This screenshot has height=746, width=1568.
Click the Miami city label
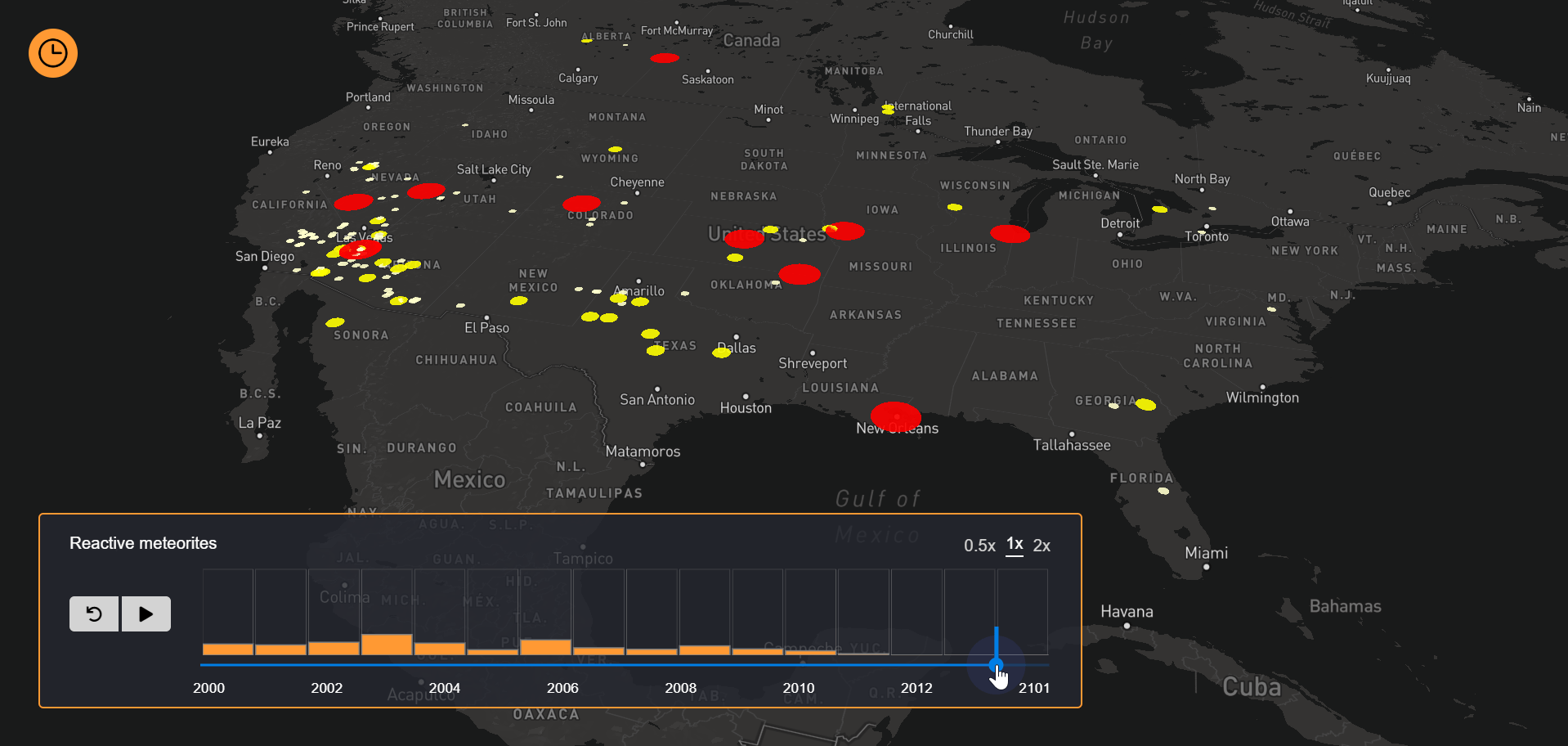pos(1207,553)
